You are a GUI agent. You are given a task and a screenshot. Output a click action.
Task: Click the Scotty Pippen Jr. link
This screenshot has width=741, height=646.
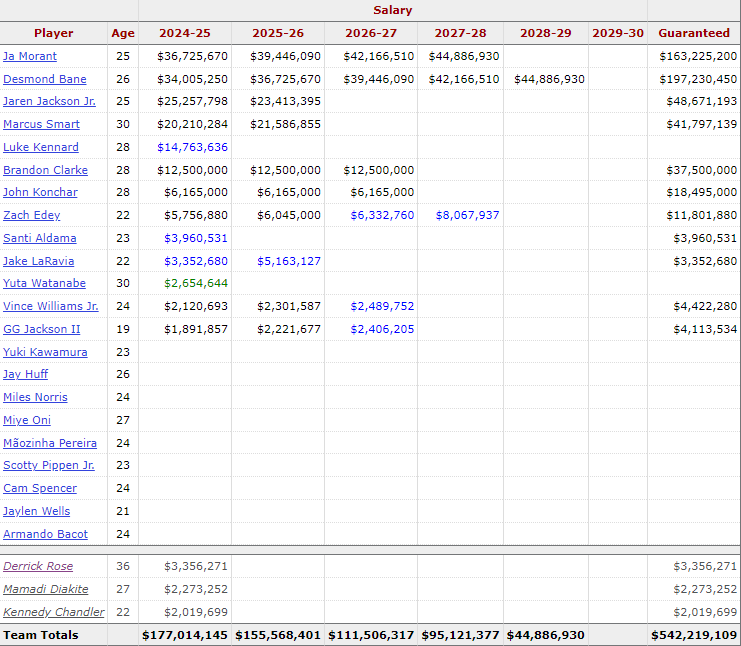click(49, 465)
